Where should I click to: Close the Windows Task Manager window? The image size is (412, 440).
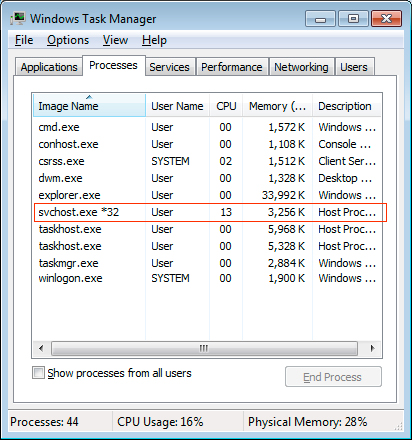(x=386, y=19)
